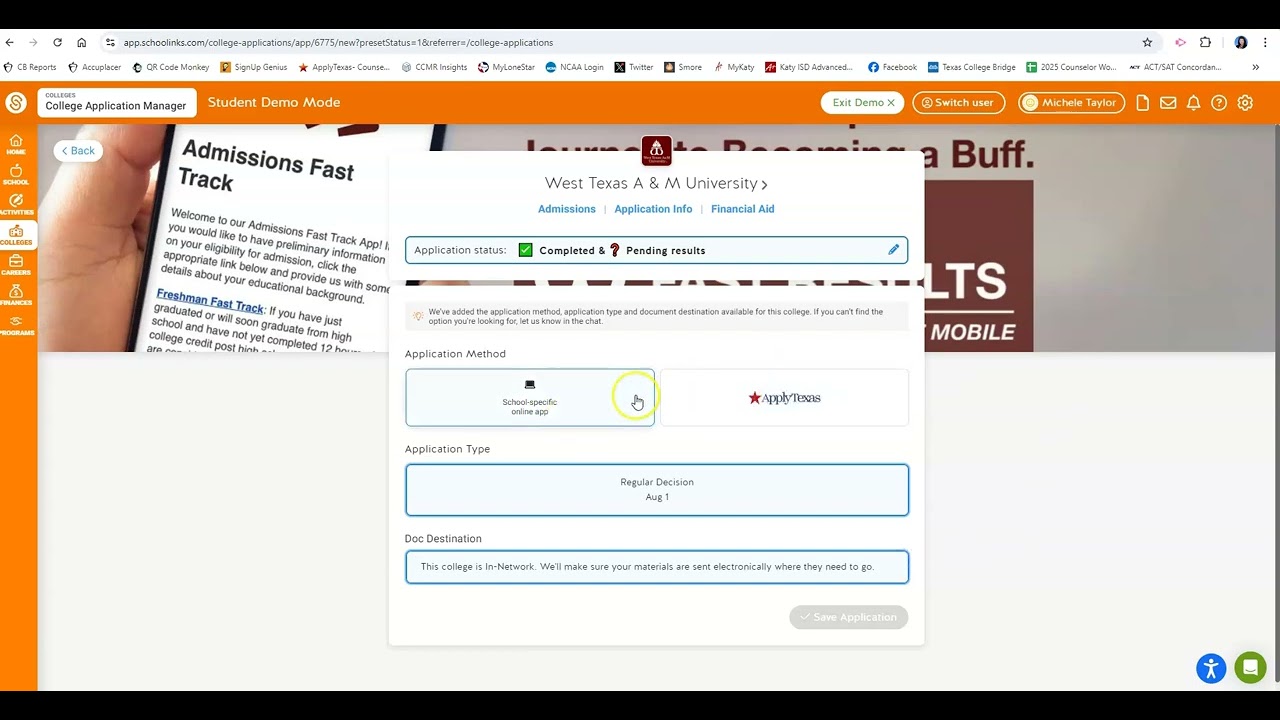Image resolution: width=1280 pixels, height=720 pixels.
Task: Open the Accuplacer bookmark
Action: point(94,67)
